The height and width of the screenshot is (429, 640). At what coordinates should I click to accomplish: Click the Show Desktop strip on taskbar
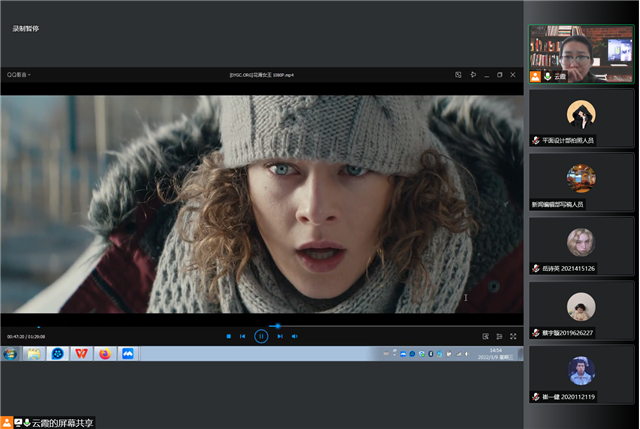(x=521, y=353)
